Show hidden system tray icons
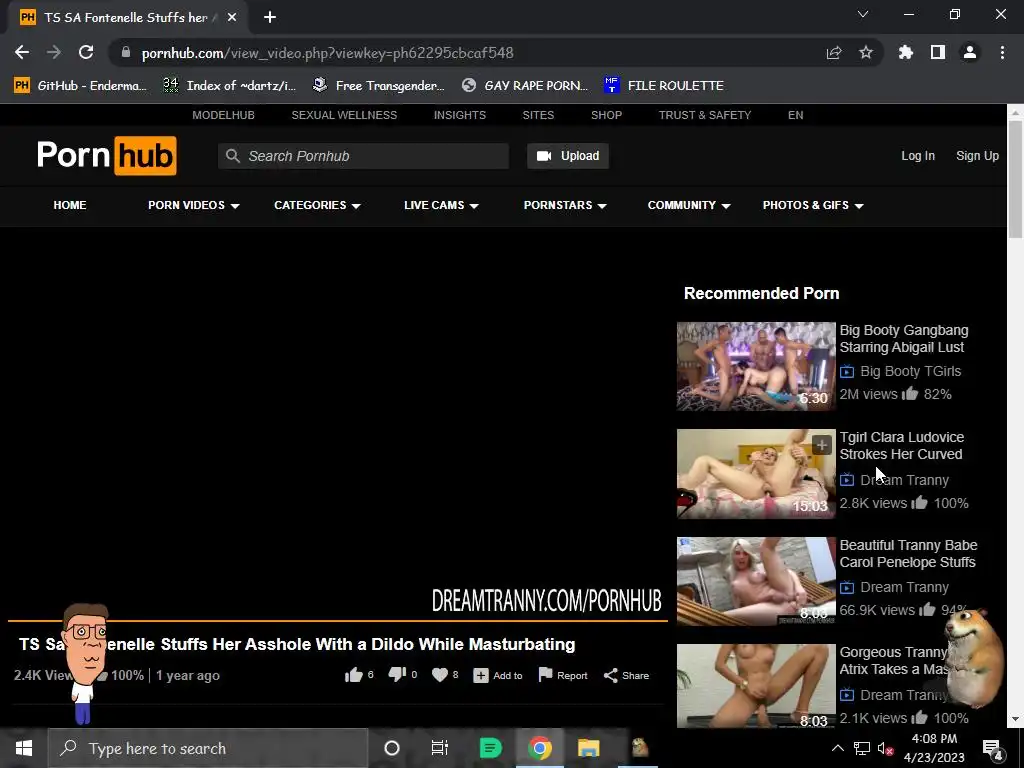This screenshot has height=768, width=1024. pyautogui.click(x=838, y=748)
